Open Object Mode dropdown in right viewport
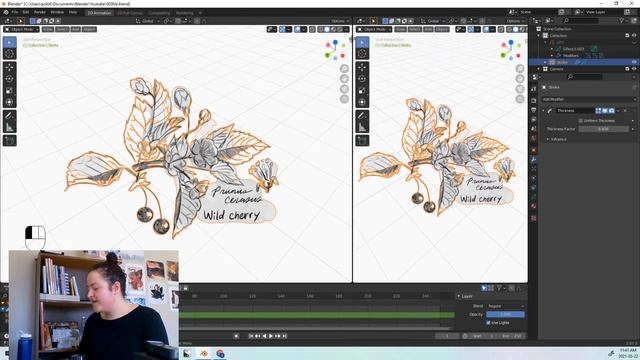Image resolution: width=640 pixels, height=360 pixels. point(374,29)
